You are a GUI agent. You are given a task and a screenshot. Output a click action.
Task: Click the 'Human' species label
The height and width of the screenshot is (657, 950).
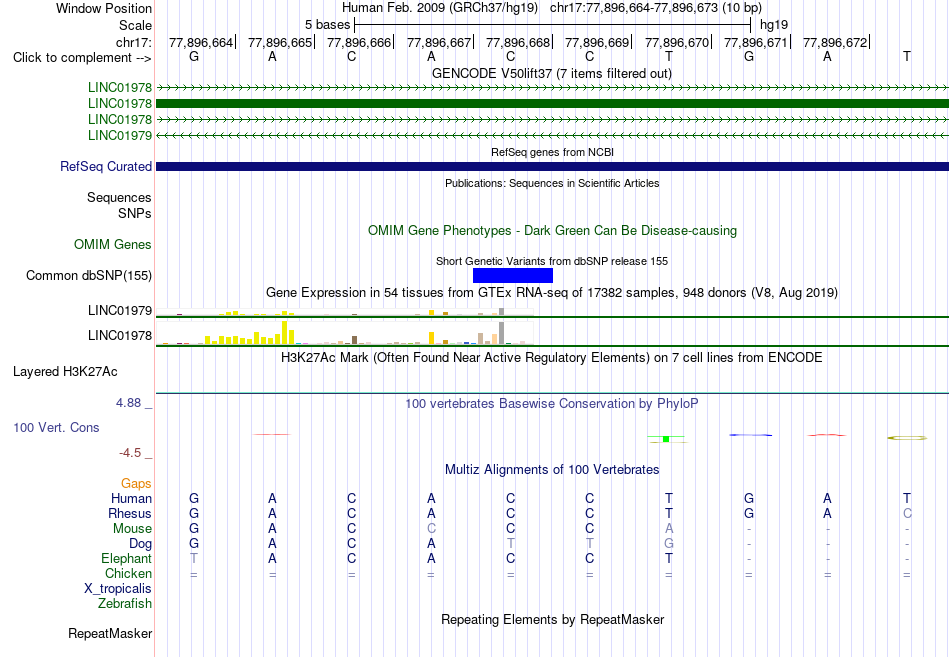point(131,498)
